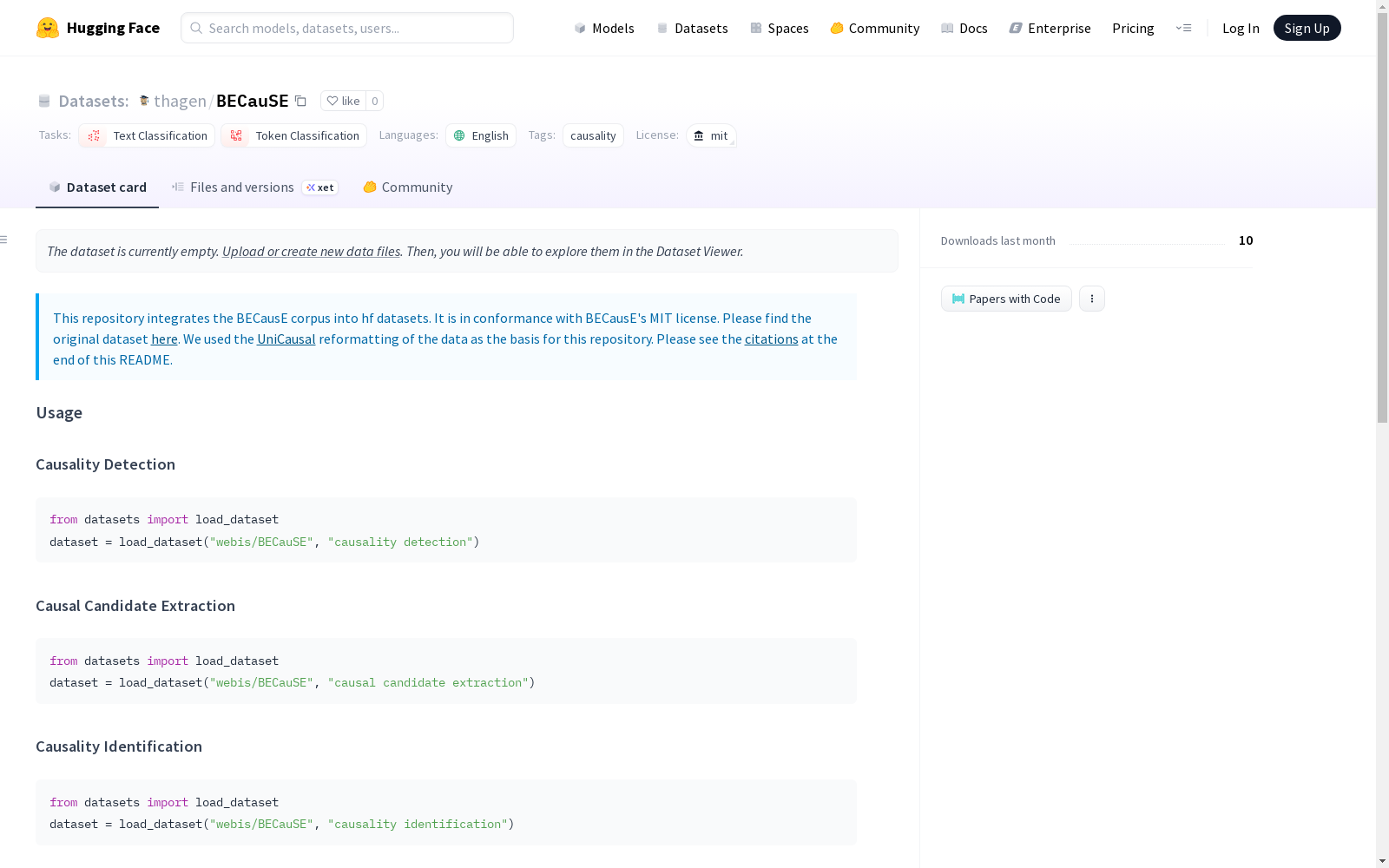
Task: Click the thagen avatar icon
Action: [144, 101]
